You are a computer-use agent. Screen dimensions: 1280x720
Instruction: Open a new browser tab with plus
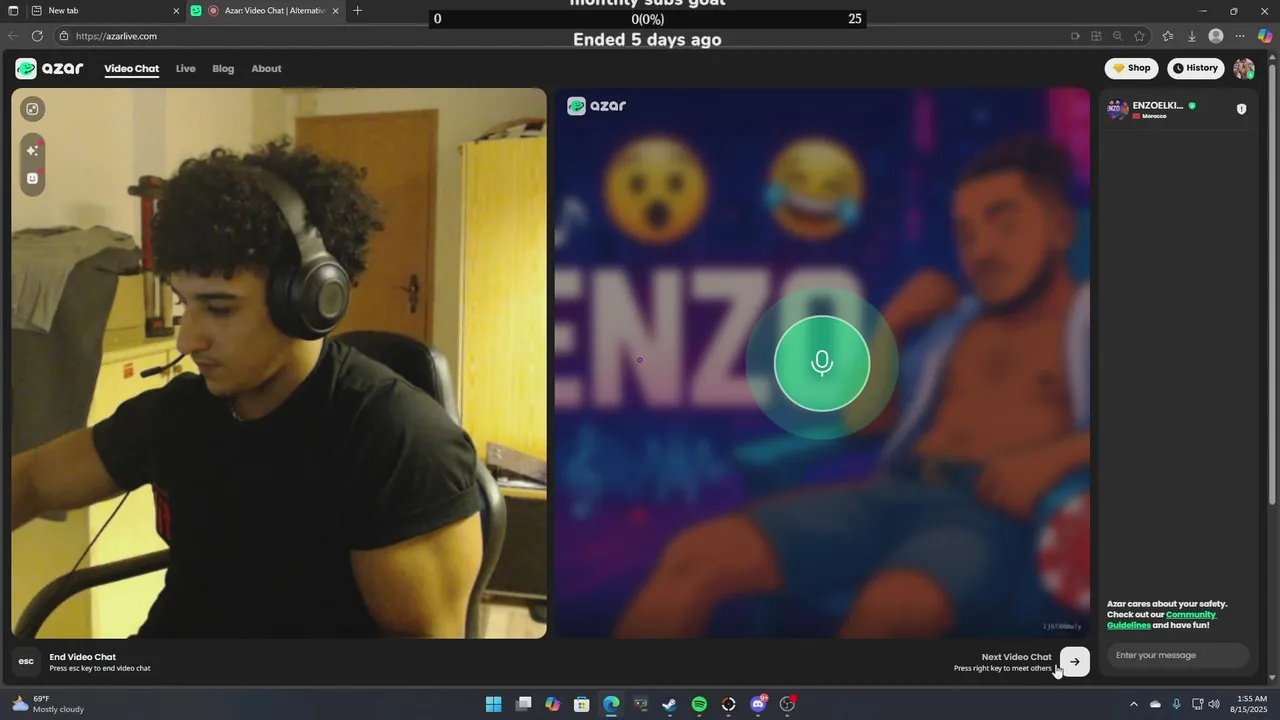358,11
